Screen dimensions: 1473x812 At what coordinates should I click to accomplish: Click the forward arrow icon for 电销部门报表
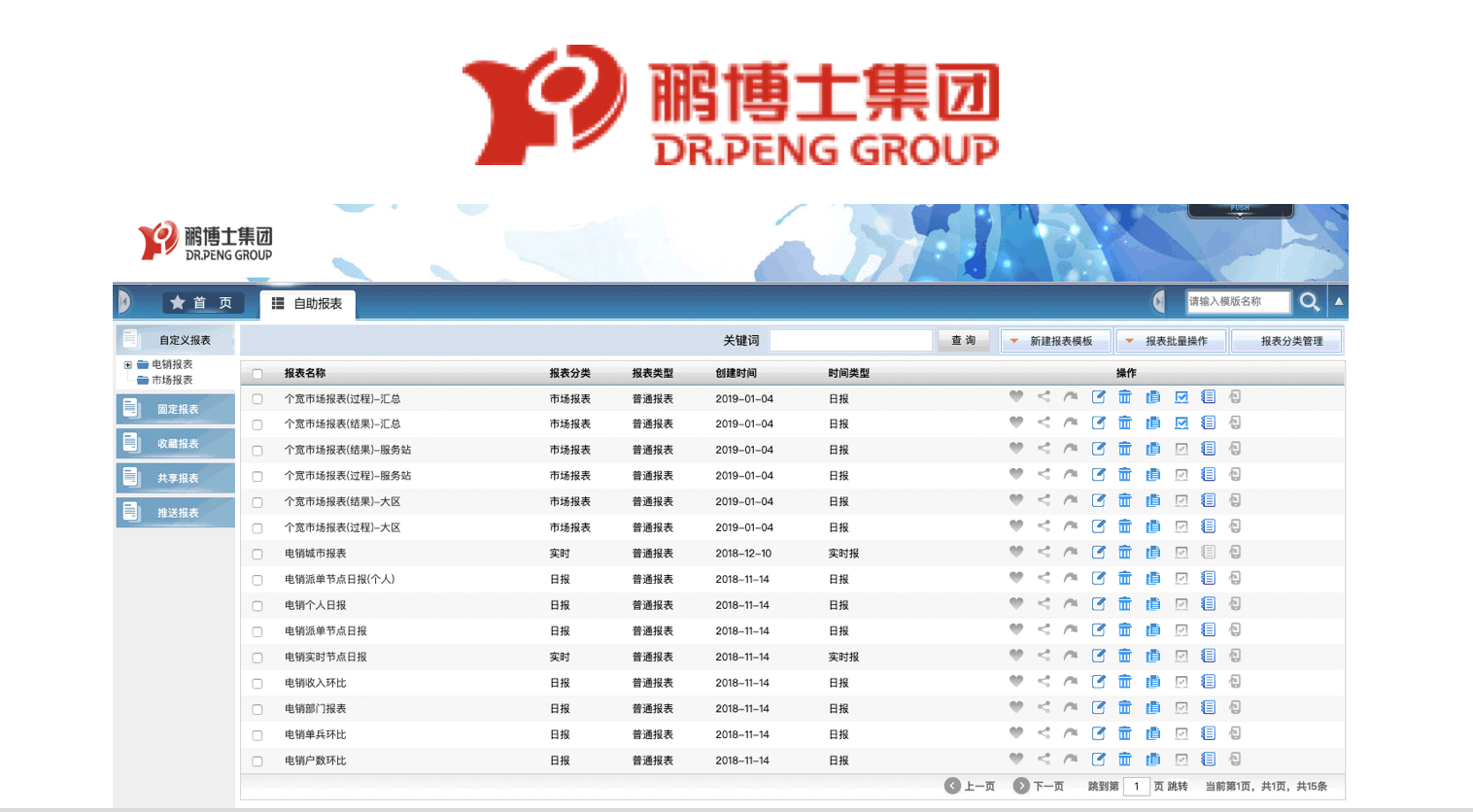coord(1071,708)
